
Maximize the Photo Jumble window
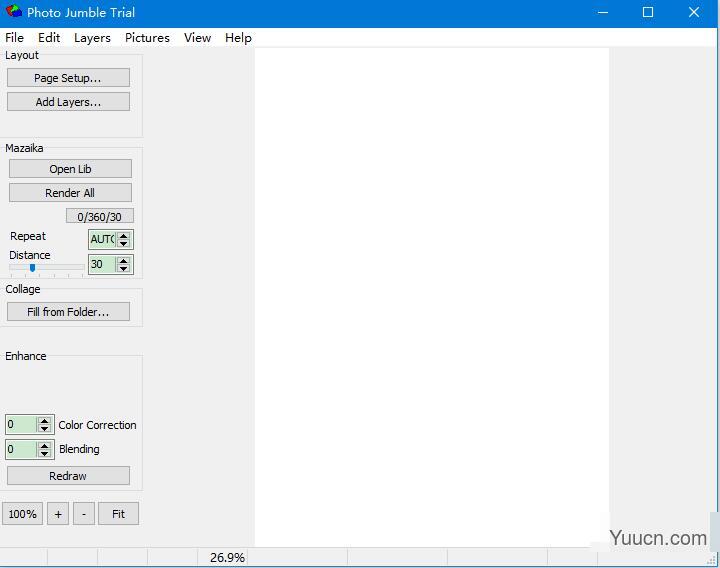(x=648, y=12)
